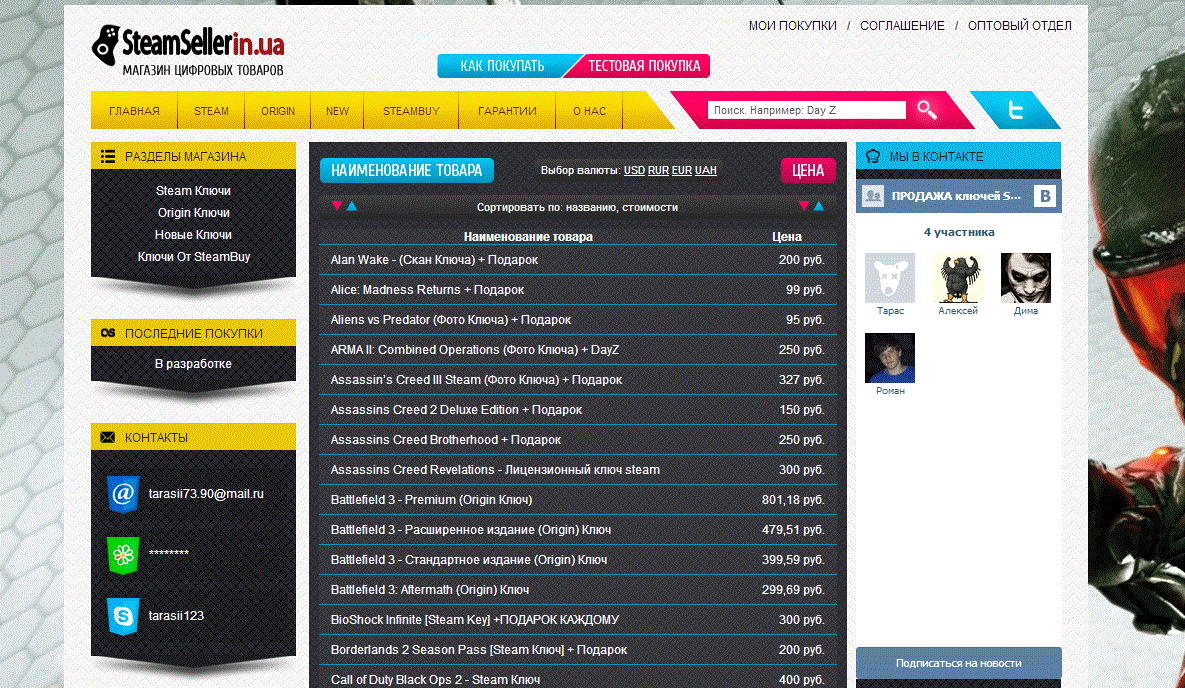
Task: Open the ГАРАНТИИ menu item
Action: 507,111
